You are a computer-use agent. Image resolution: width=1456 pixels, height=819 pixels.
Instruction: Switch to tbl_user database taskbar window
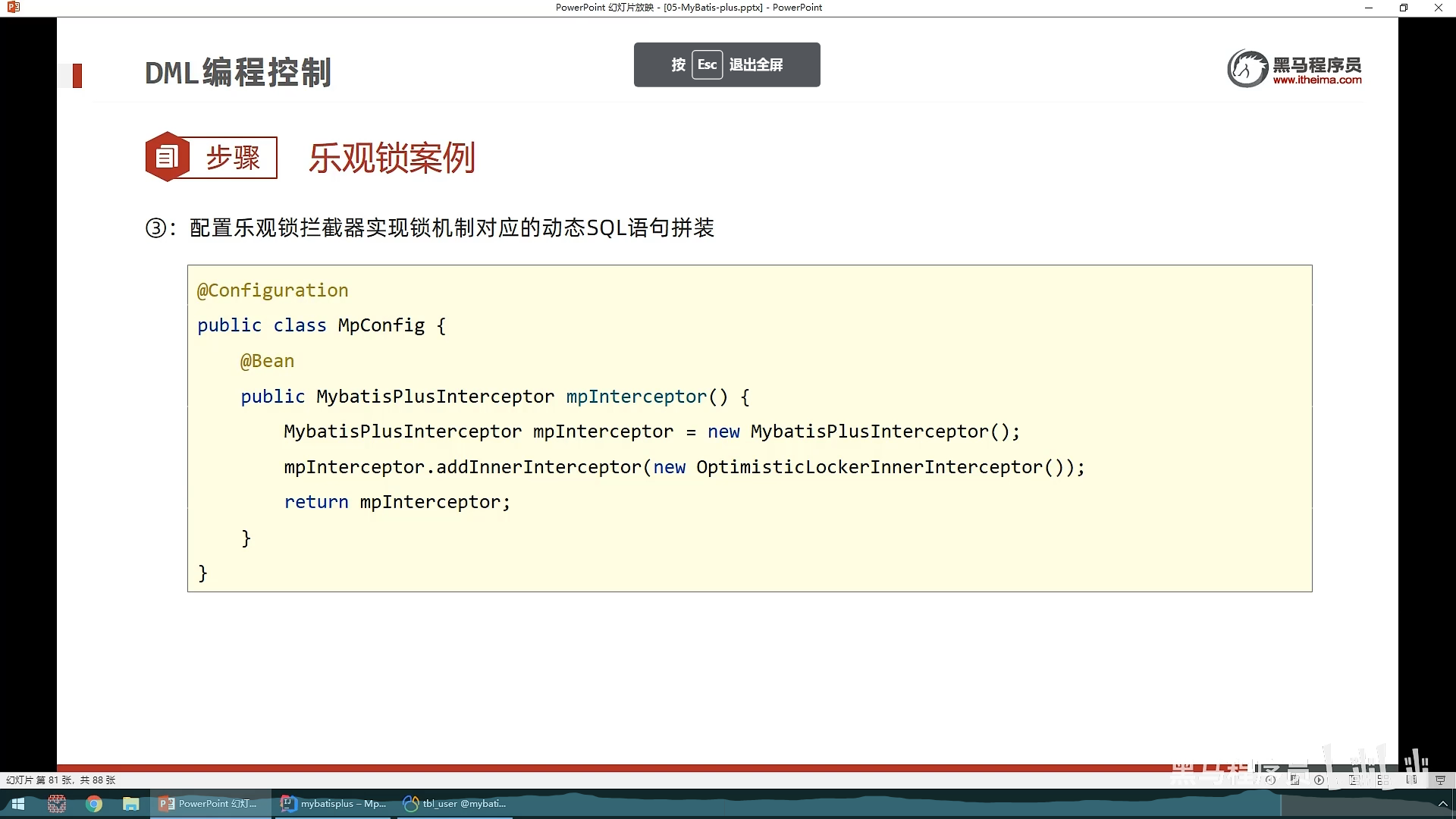tap(455, 804)
